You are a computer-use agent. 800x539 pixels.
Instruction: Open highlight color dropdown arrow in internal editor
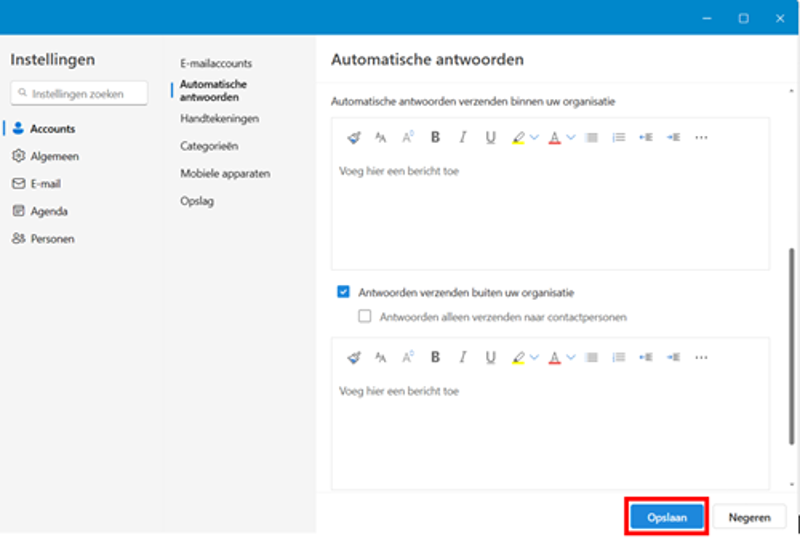coord(534,137)
